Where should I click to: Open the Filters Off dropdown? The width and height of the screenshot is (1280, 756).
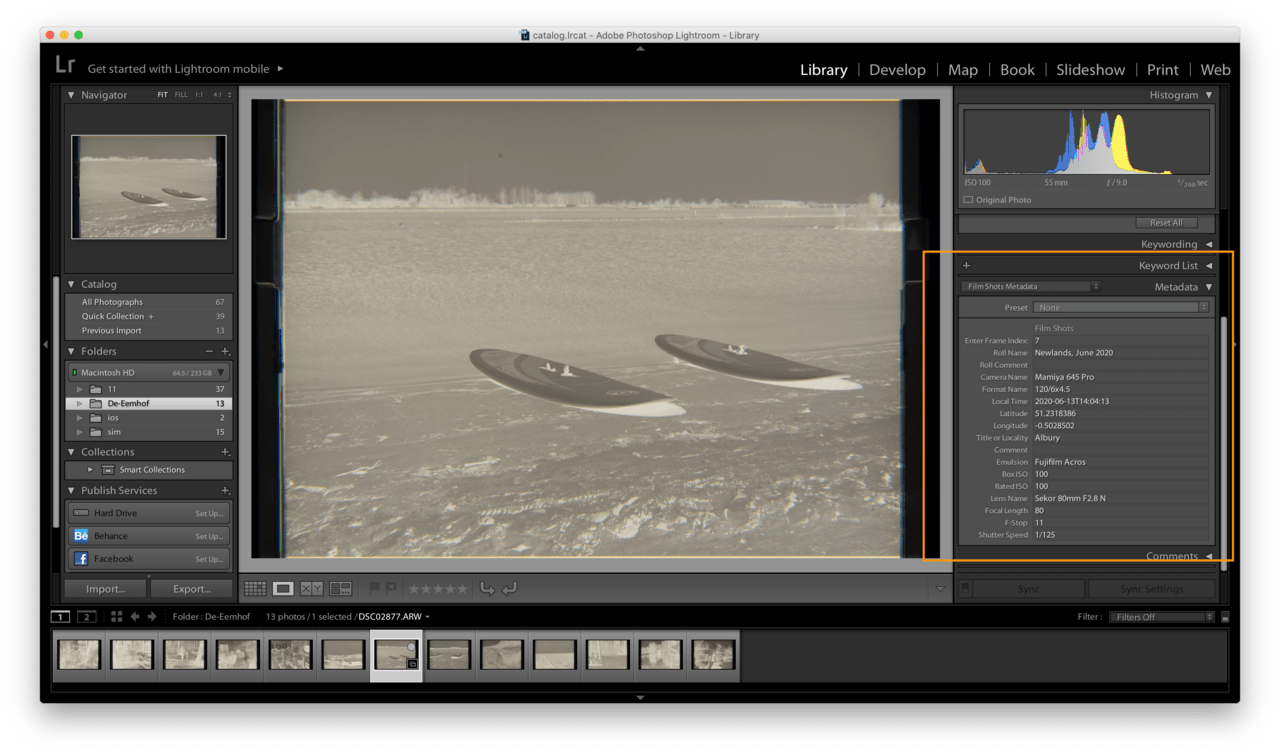(x=1161, y=617)
